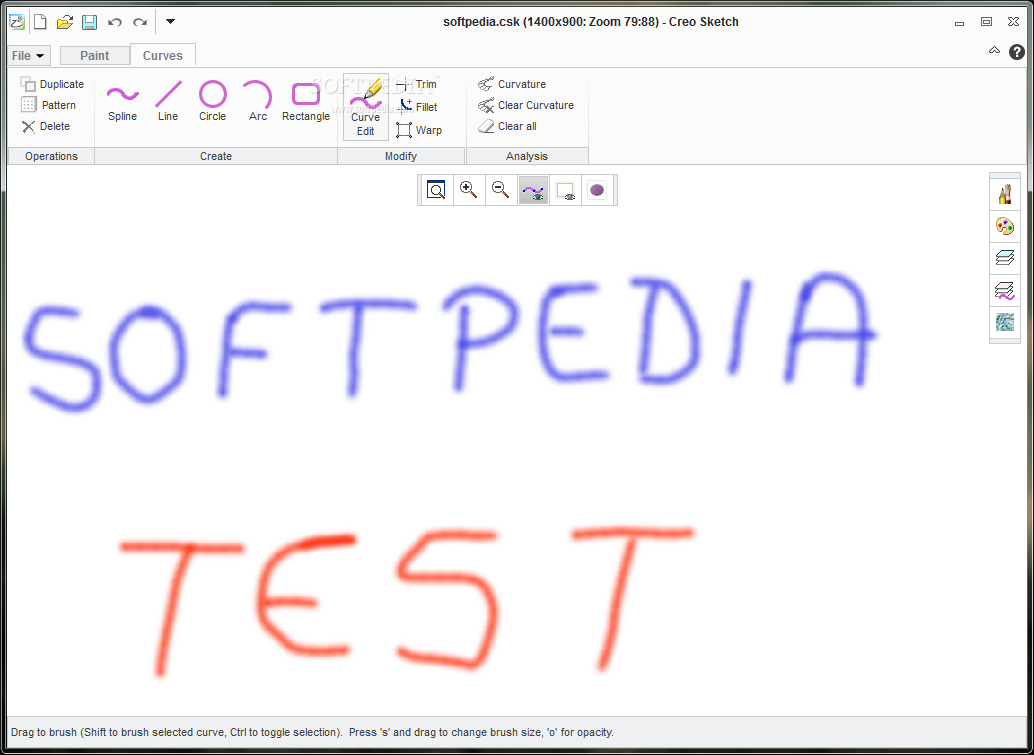Select the Rectangle tool
The width and height of the screenshot is (1034, 755).
point(306,100)
